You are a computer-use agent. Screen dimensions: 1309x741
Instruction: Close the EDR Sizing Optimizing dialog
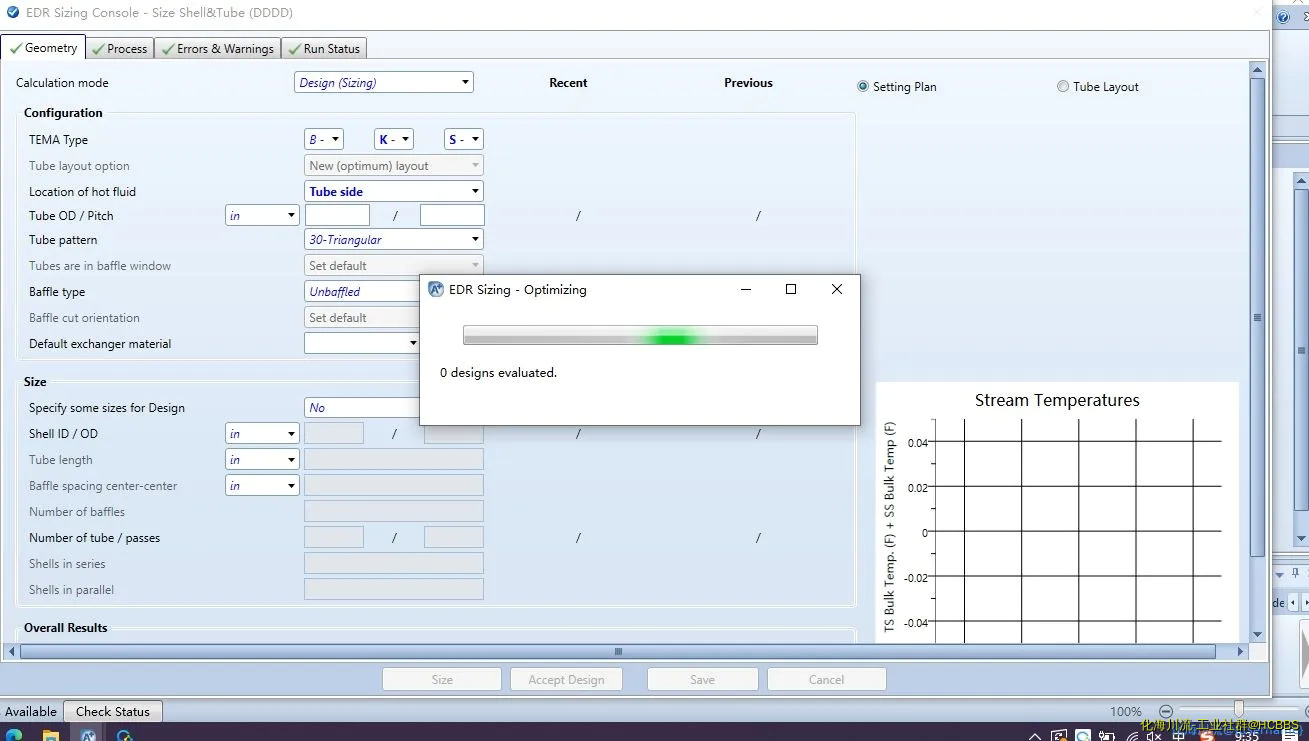[837, 289]
